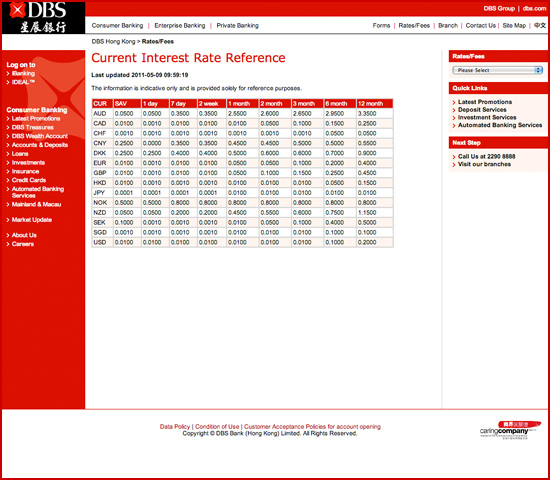Image resolution: width=550 pixels, height=480 pixels.
Task: Click the caringcompany logo in footer
Action: [510, 430]
